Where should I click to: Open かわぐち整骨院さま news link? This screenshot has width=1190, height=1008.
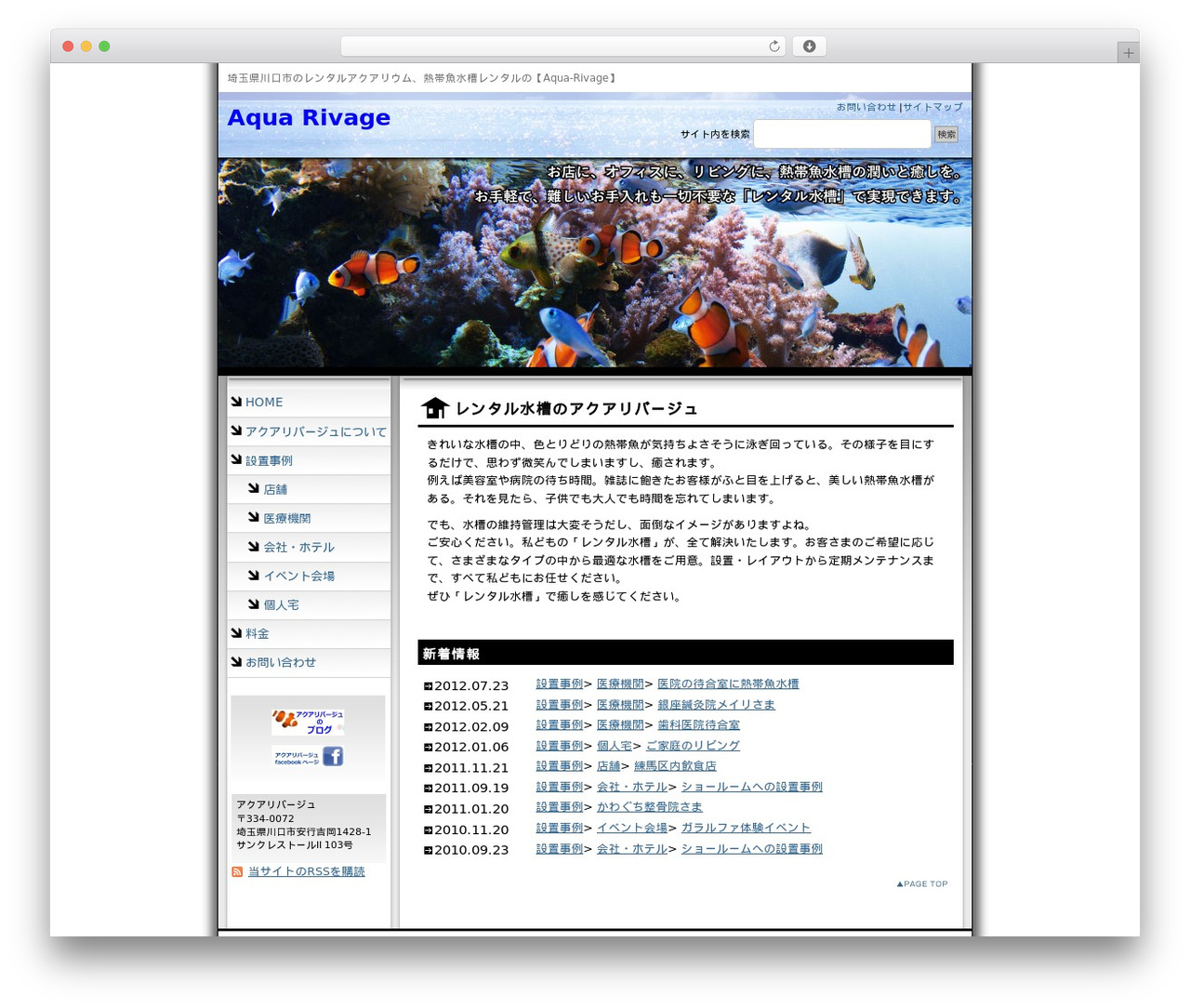point(650,807)
